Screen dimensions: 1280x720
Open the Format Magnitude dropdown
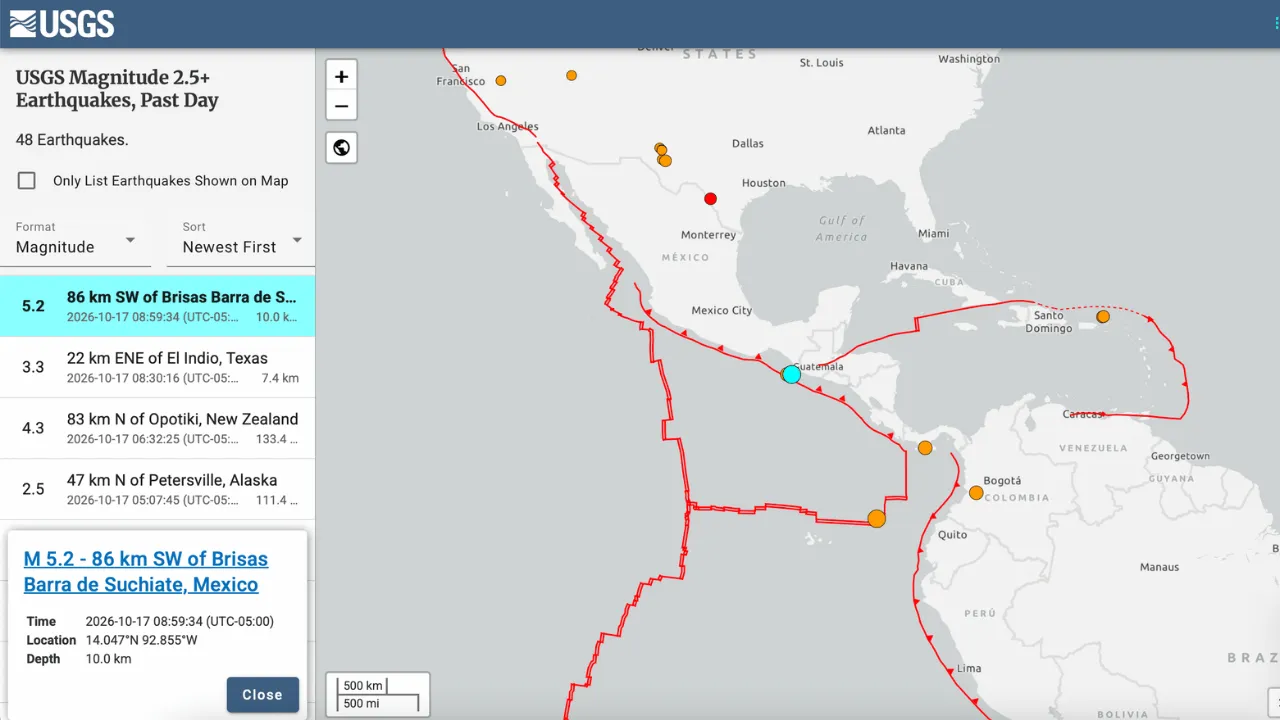pos(76,240)
